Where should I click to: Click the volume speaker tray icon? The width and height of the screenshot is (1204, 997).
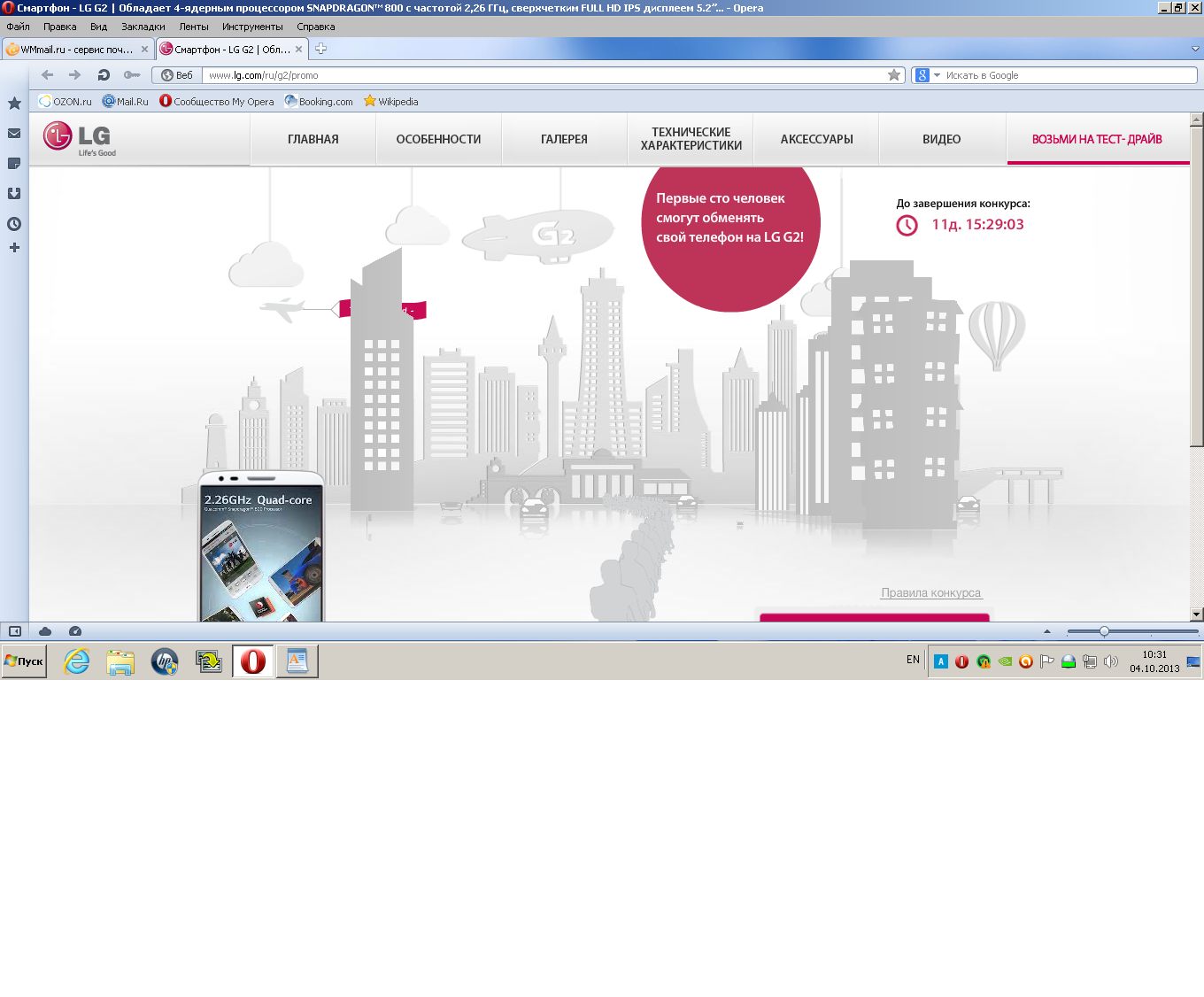[x=1111, y=661]
